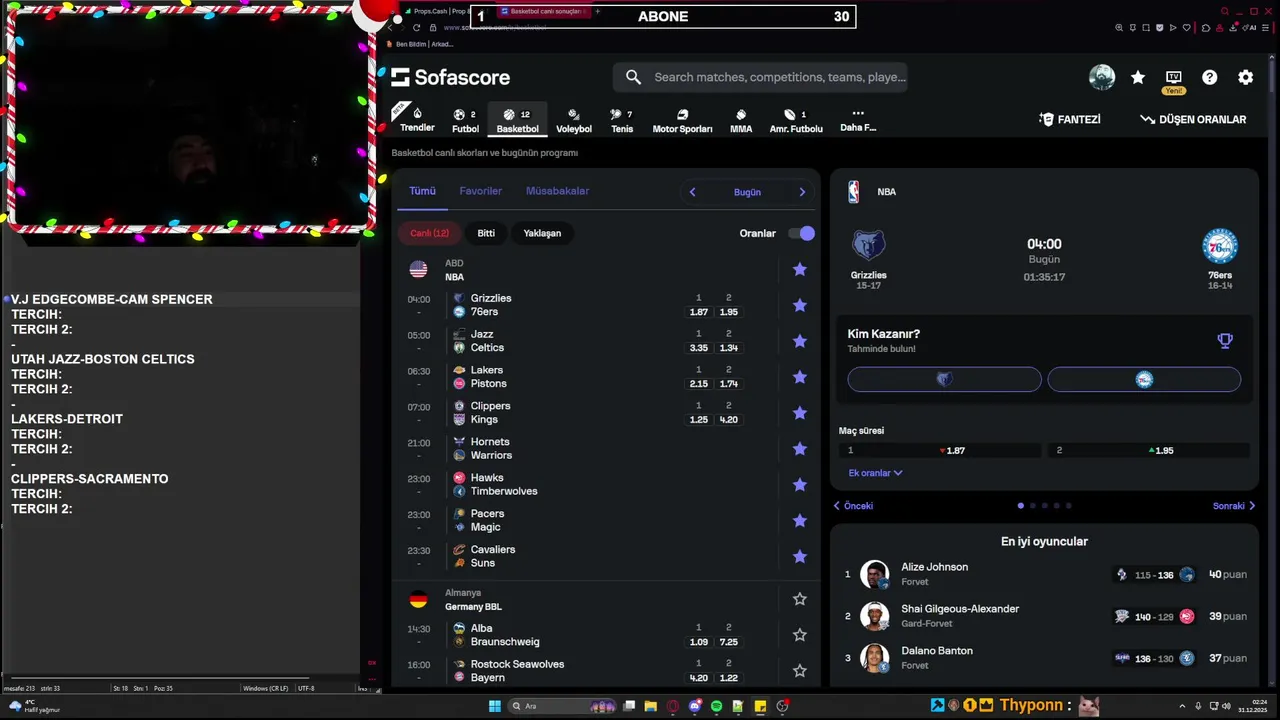Screen dimensions: 1280x720
Task: Unfavorite the Grizzlies vs 76ers match
Action: [x=800, y=305]
